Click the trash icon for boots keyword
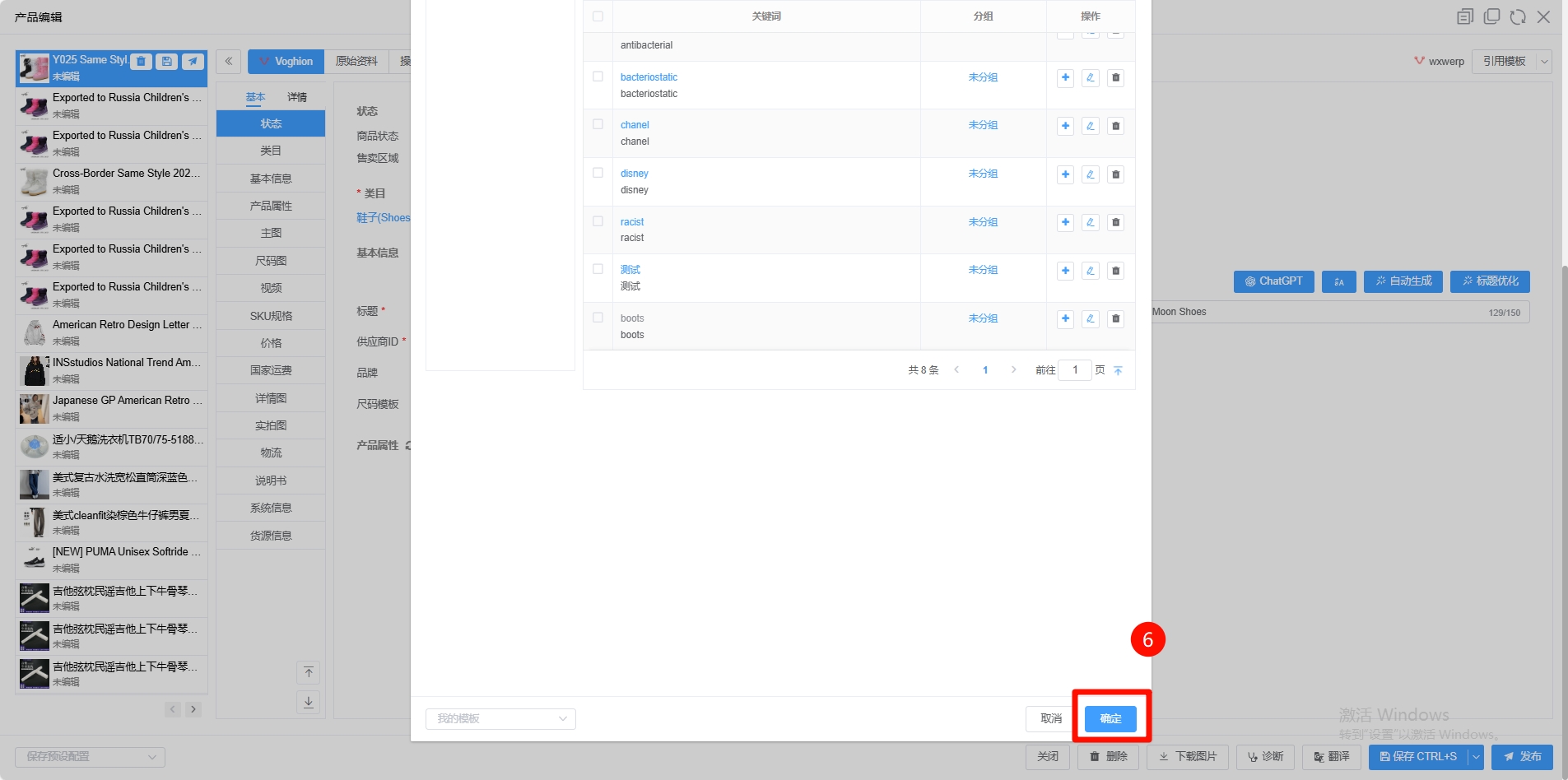 [1115, 318]
